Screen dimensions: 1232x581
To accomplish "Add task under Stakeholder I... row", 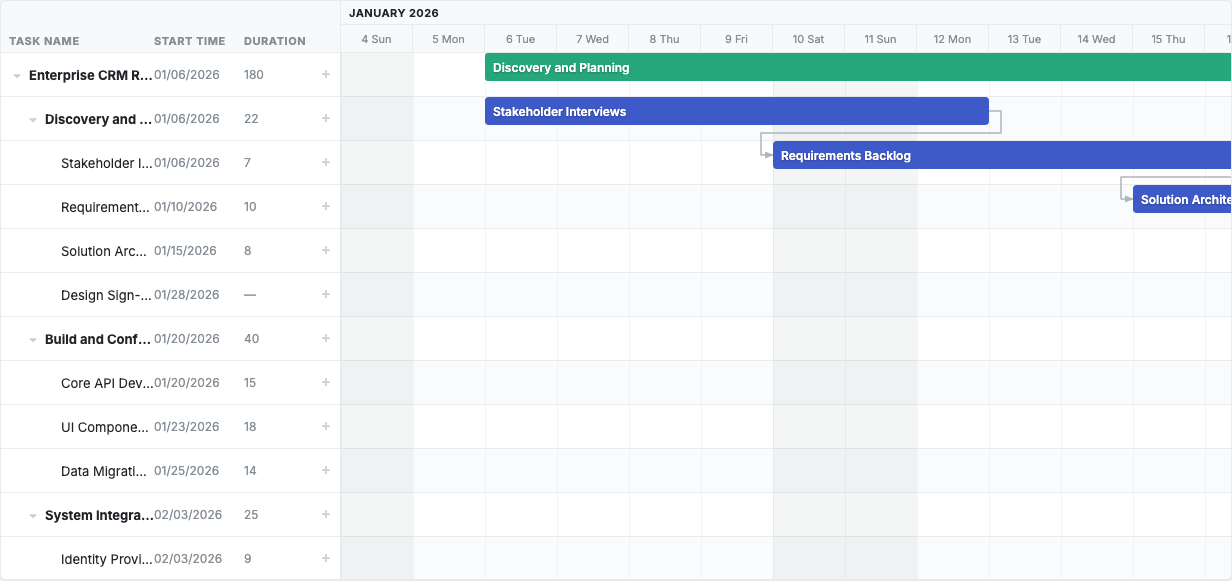I will pyautogui.click(x=325, y=163).
